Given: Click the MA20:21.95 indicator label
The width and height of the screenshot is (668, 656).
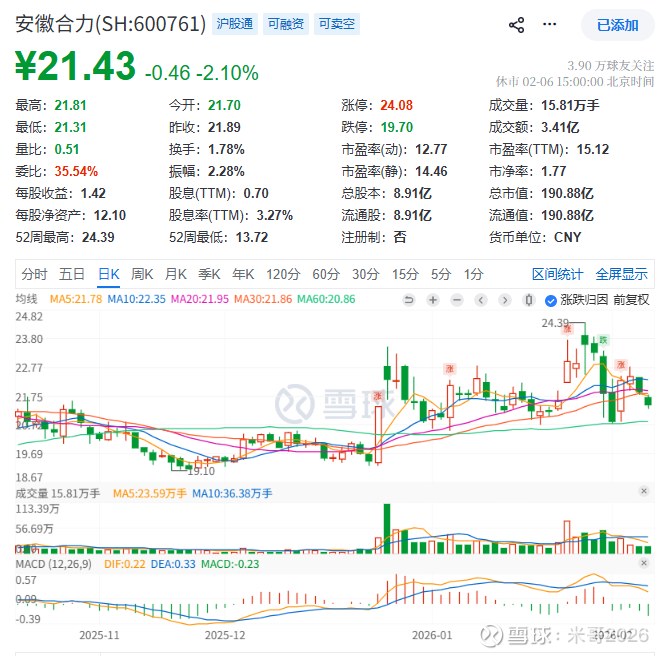Looking at the screenshot, I should (x=200, y=299).
